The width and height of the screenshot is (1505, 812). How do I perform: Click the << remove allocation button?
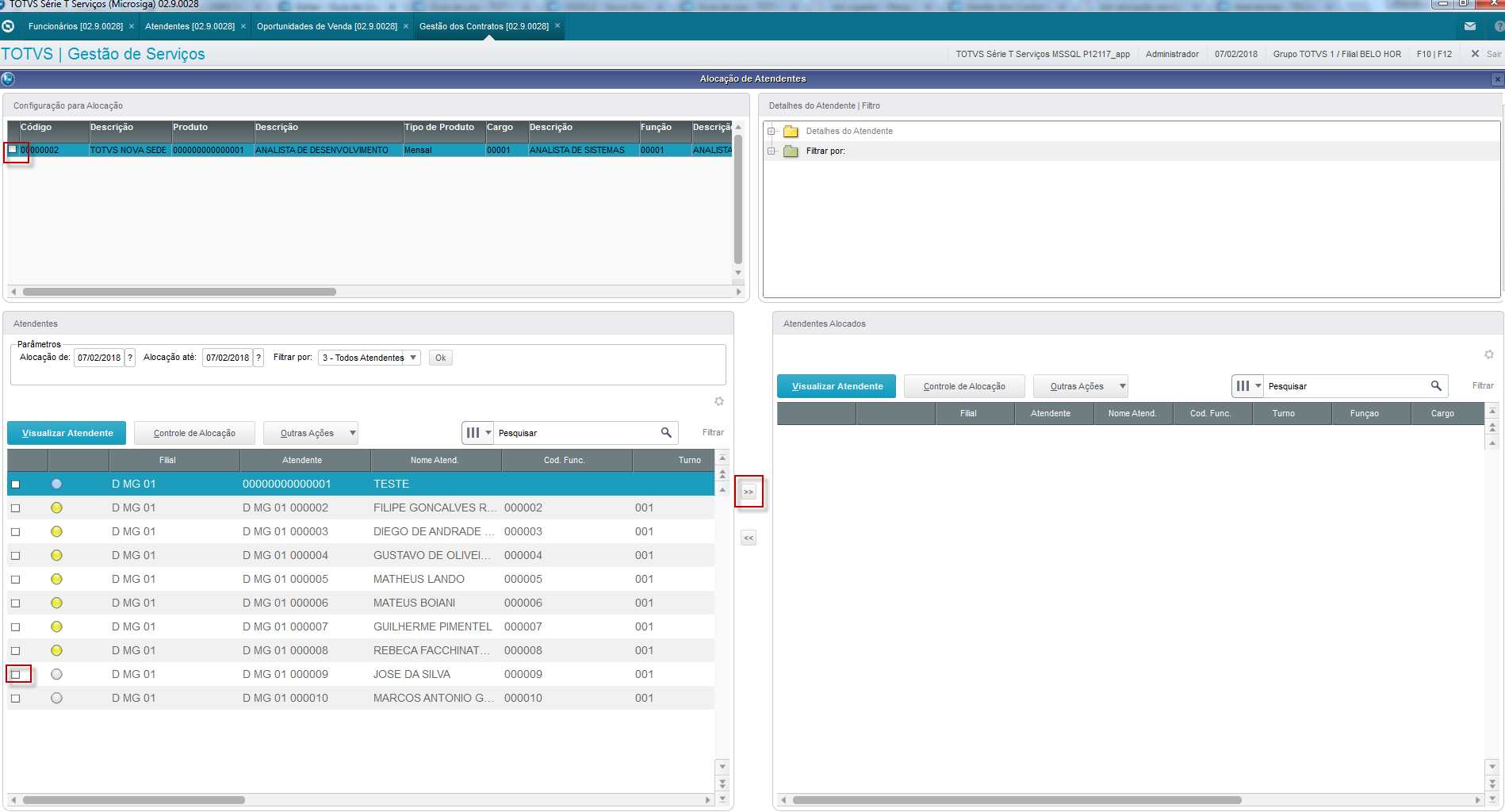coord(749,538)
